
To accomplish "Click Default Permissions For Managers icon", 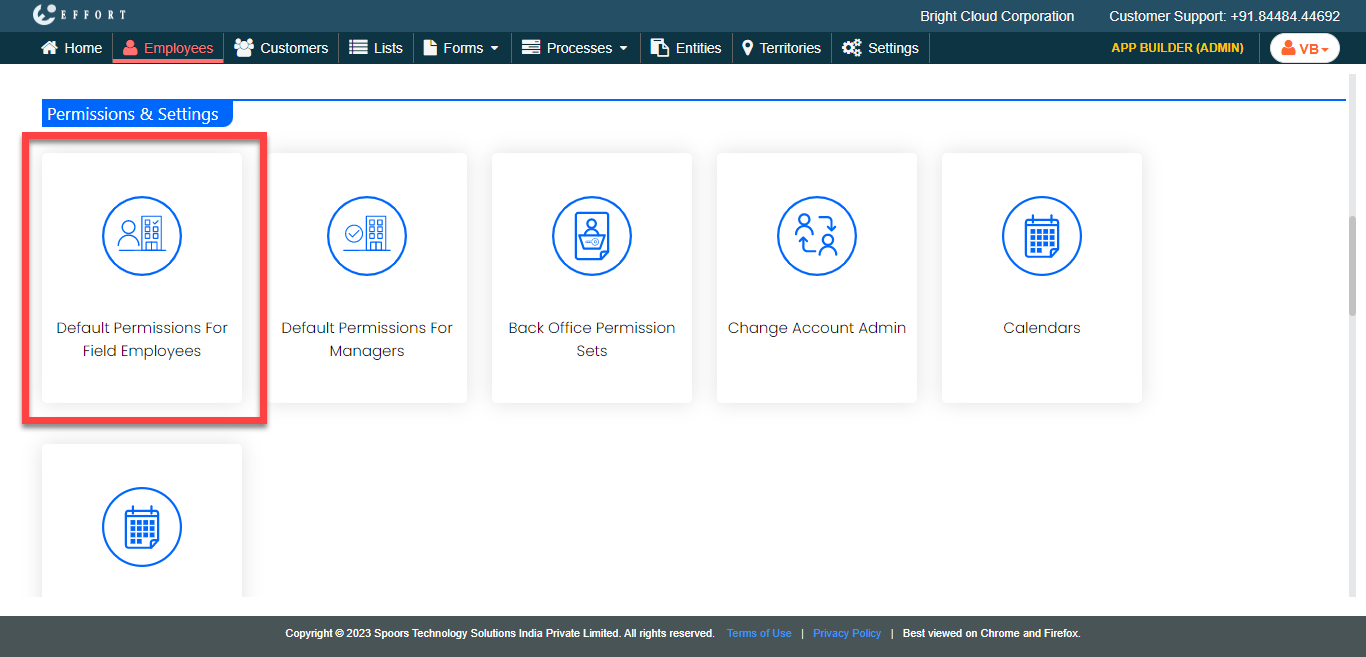I will (367, 236).
